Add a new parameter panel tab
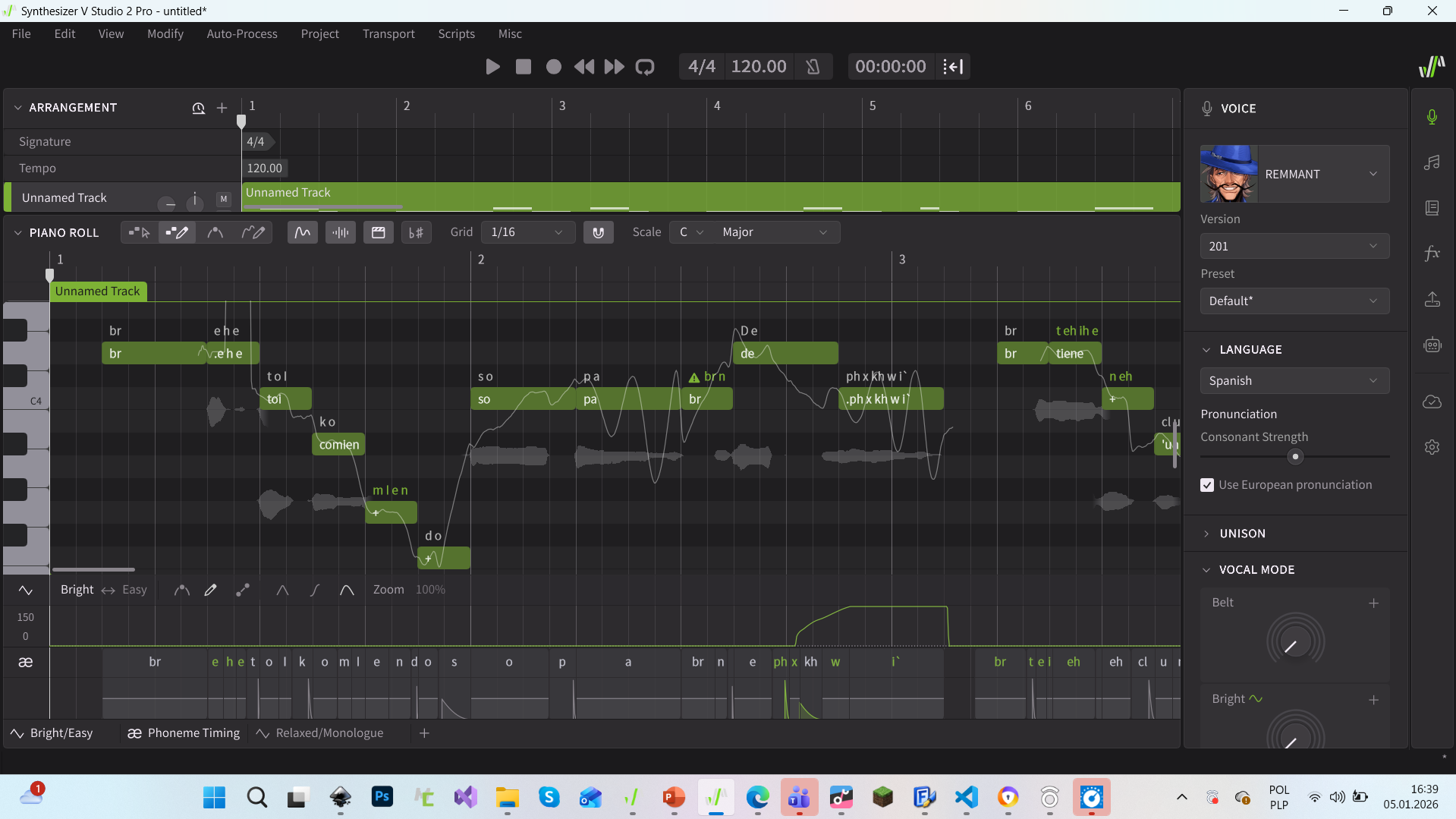 425,733
